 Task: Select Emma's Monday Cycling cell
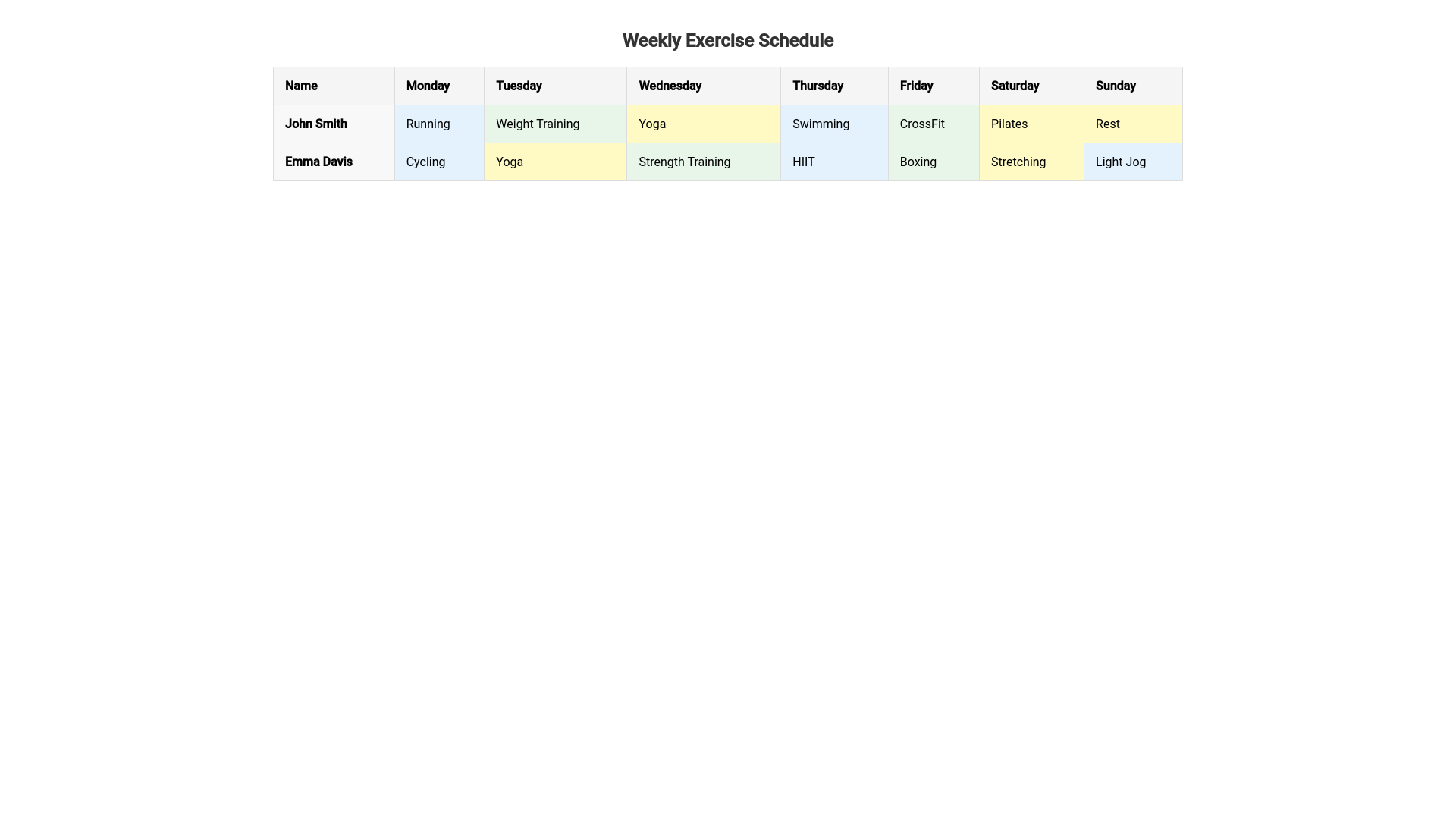point(439,162)
